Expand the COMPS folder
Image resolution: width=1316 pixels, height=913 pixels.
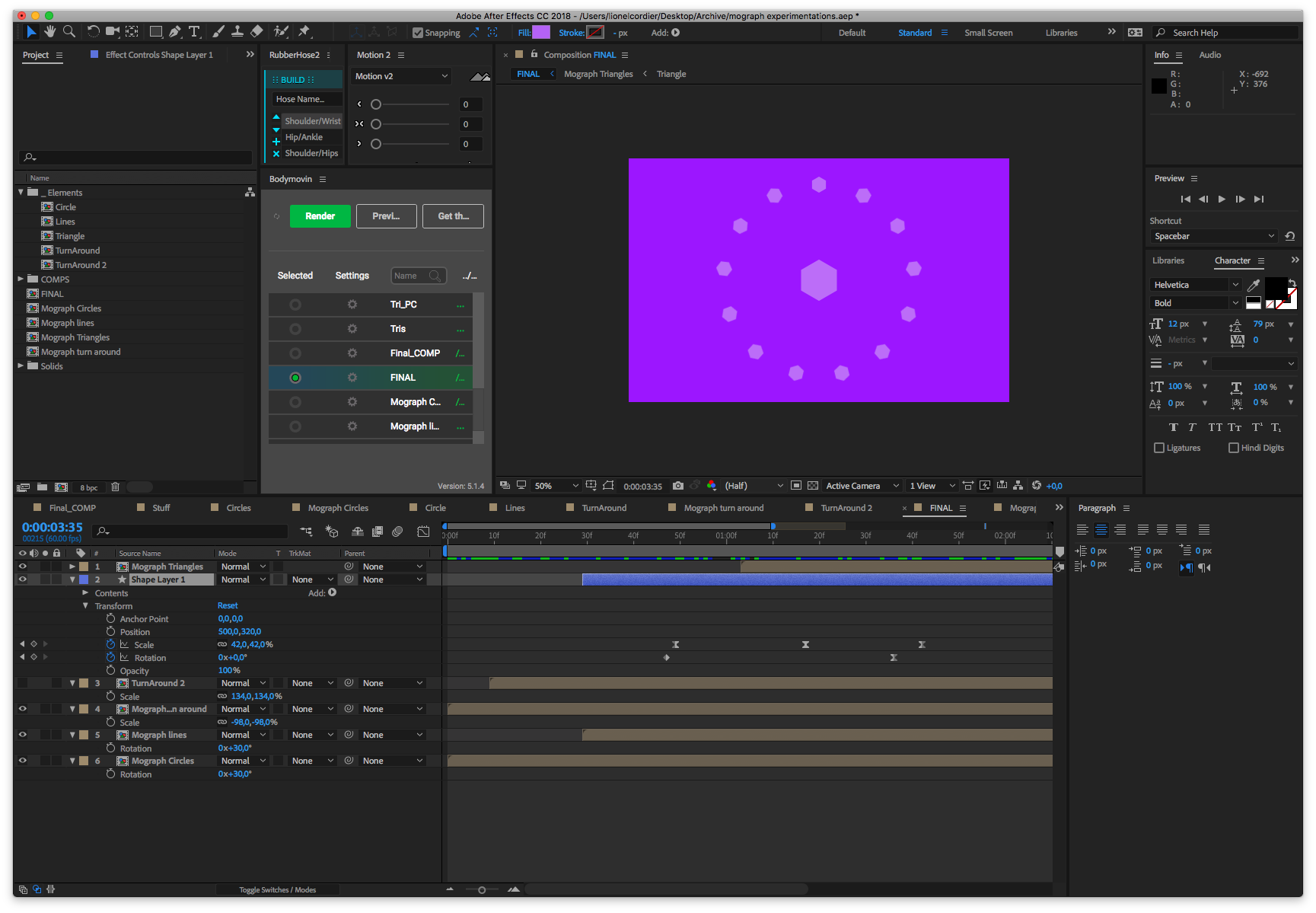click(21, 279)
